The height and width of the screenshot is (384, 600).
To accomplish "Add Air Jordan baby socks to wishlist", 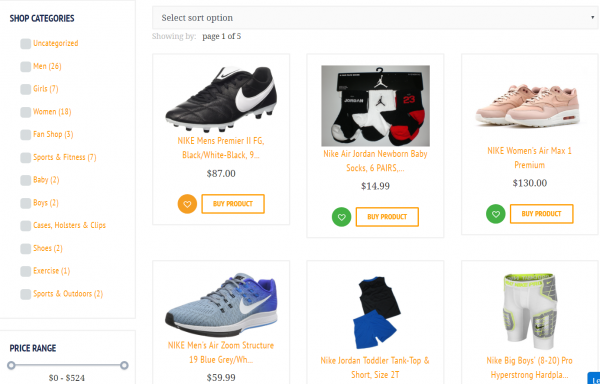I will click(x=341, y=217).
